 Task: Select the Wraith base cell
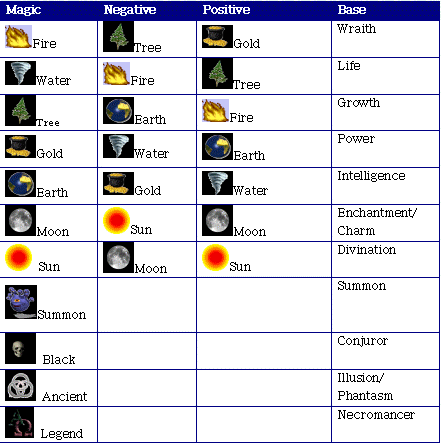(x=385, y=39)
